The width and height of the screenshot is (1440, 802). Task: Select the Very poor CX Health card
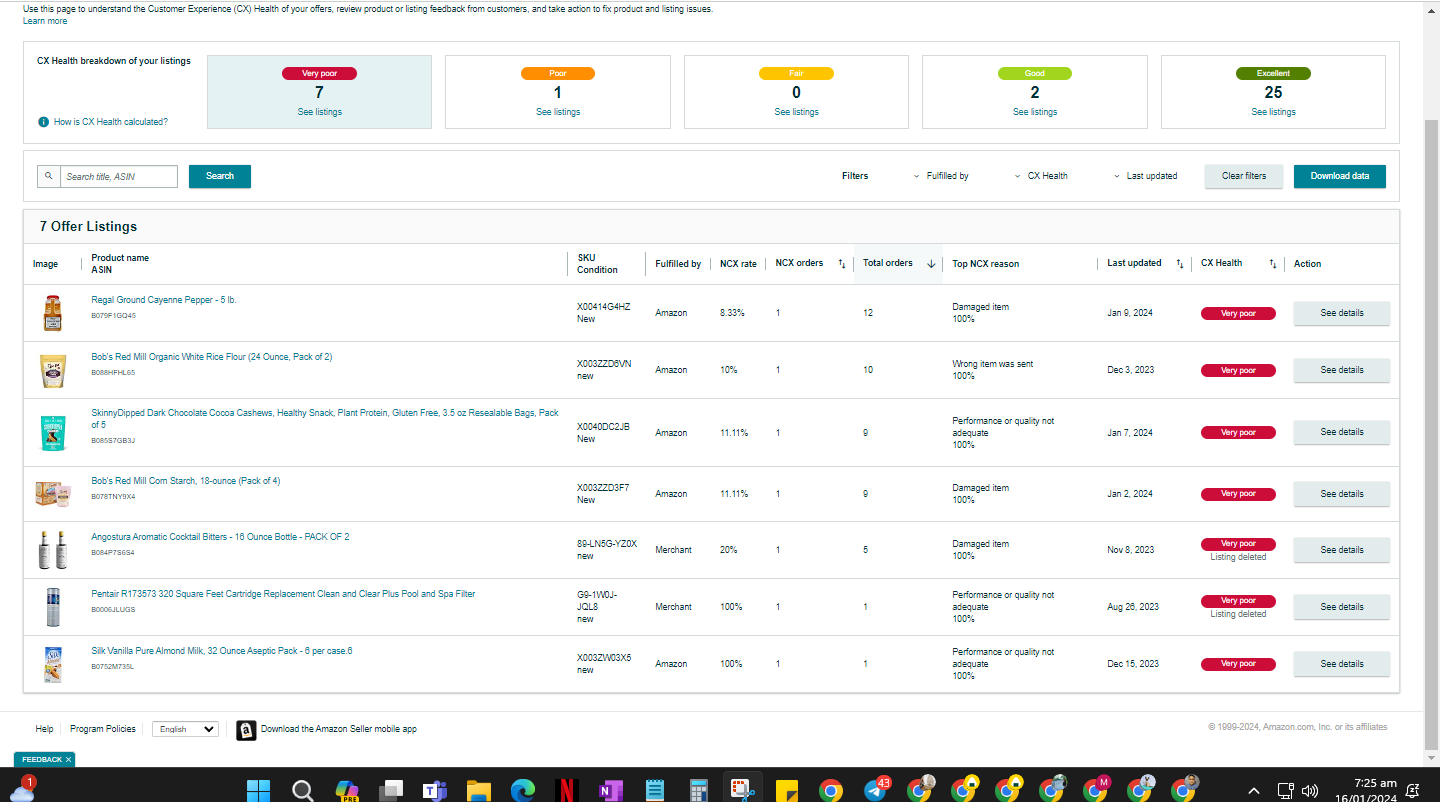pyautogui.click(x=319, y=92)
